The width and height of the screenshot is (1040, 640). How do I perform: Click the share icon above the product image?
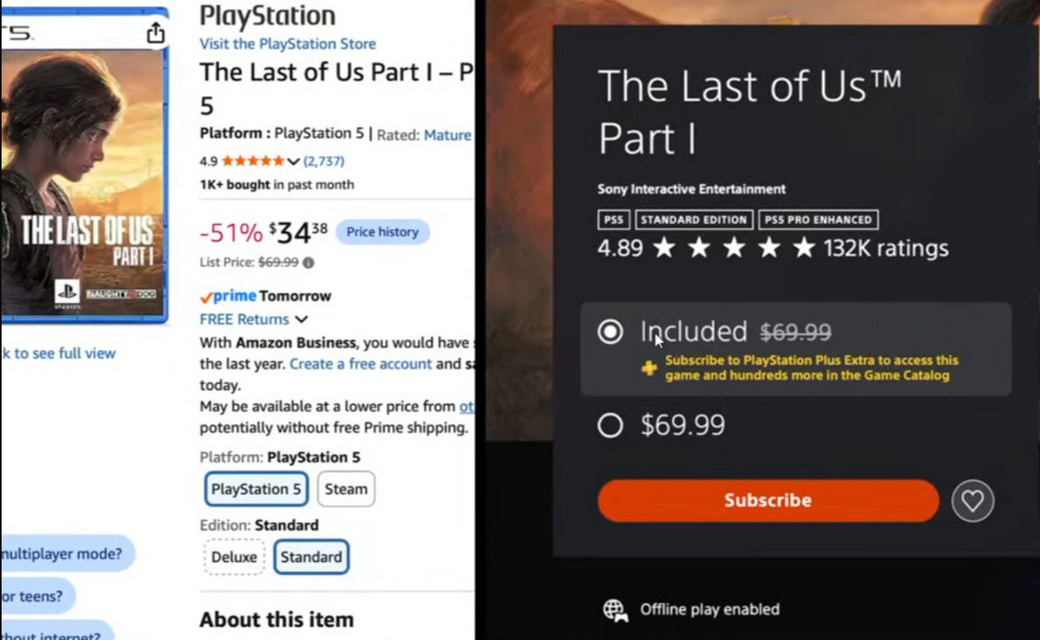(155, 32)
